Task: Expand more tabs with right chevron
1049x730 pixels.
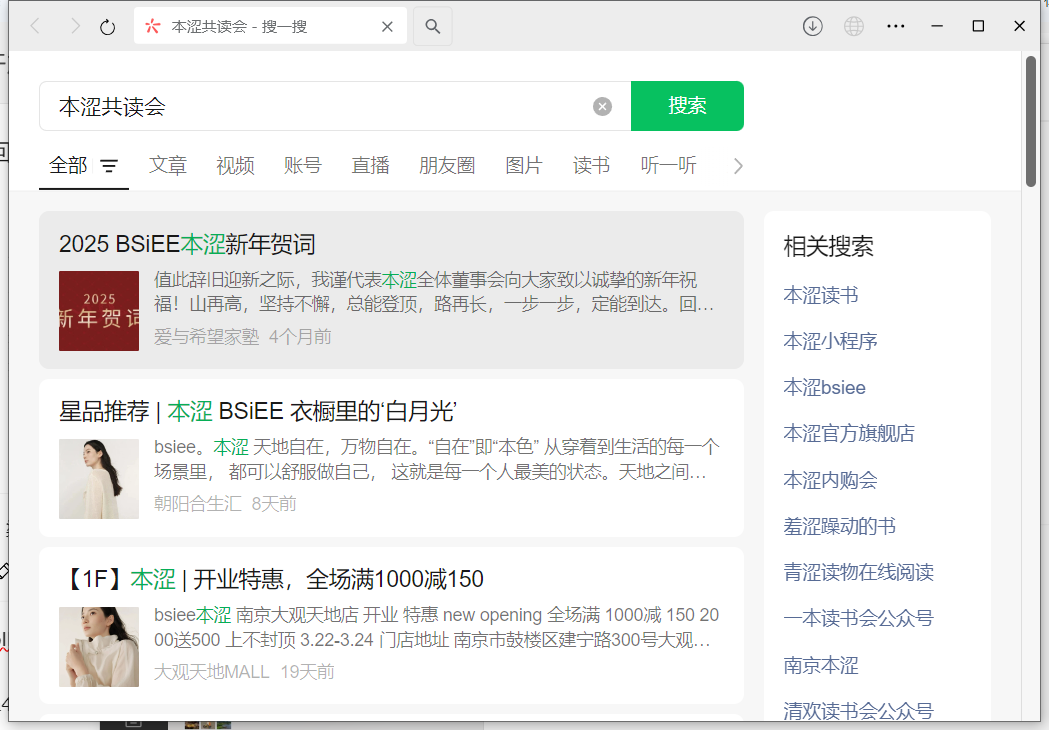Action: click(x=738, y=166)
